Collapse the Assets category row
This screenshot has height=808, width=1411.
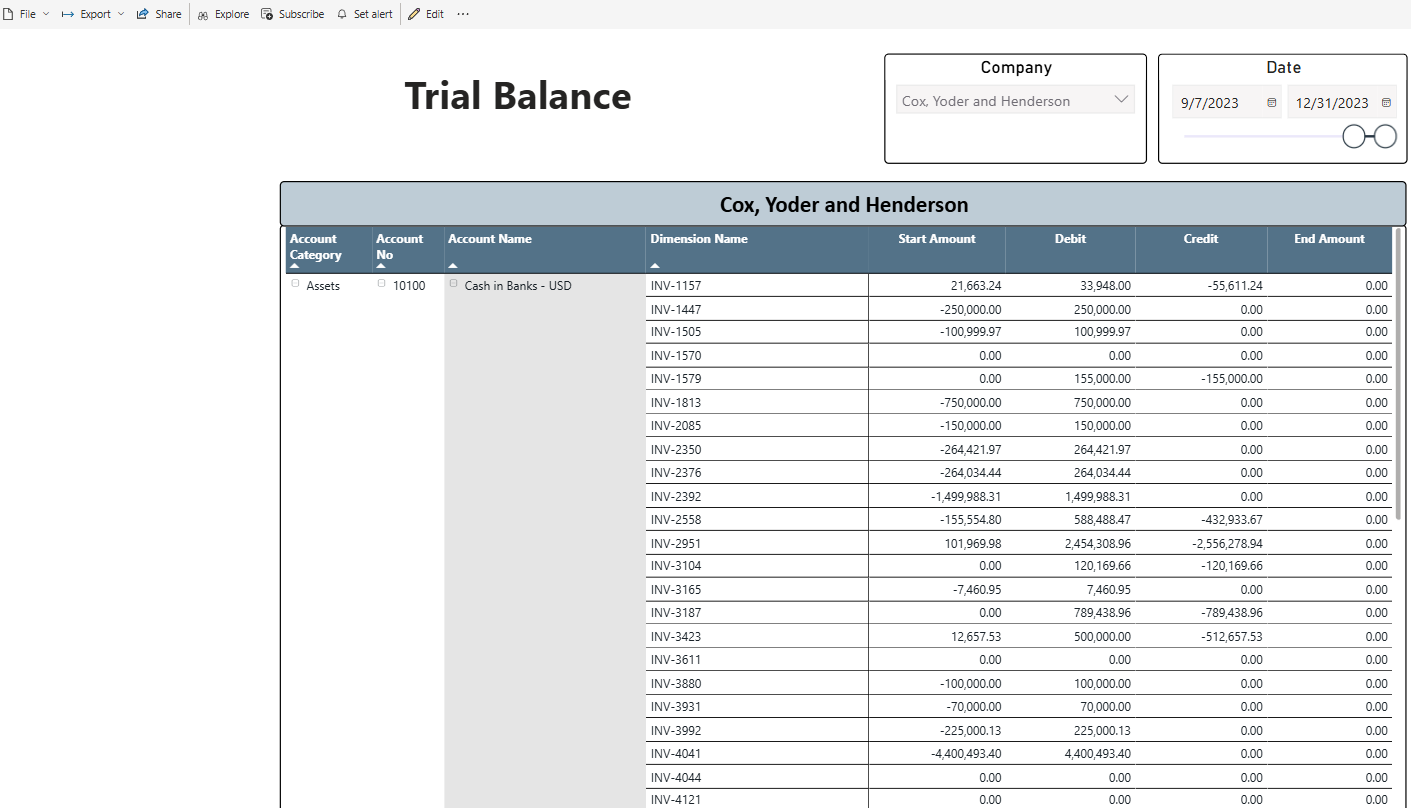point(295,284)
